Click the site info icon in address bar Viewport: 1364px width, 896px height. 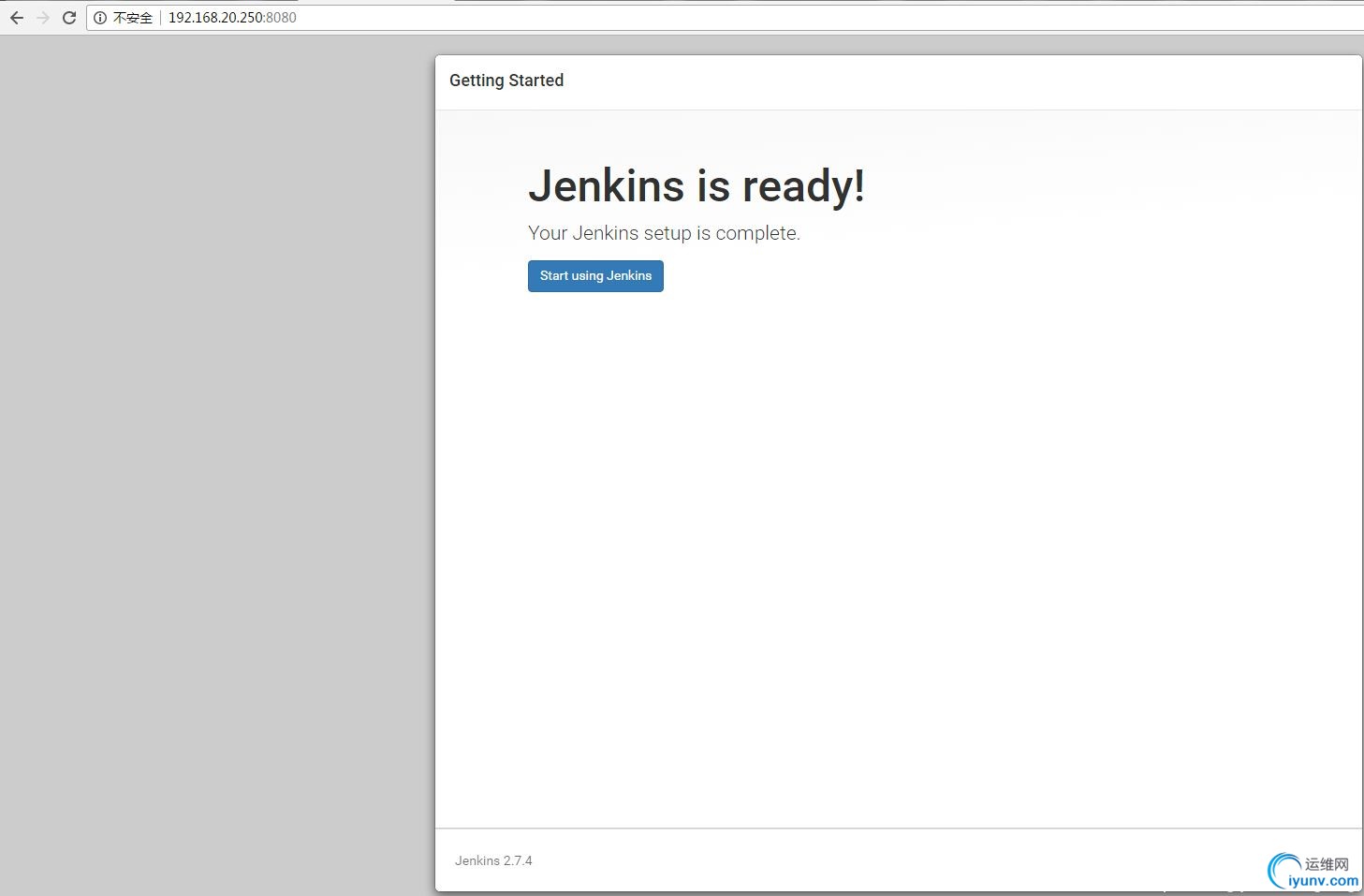100,18
